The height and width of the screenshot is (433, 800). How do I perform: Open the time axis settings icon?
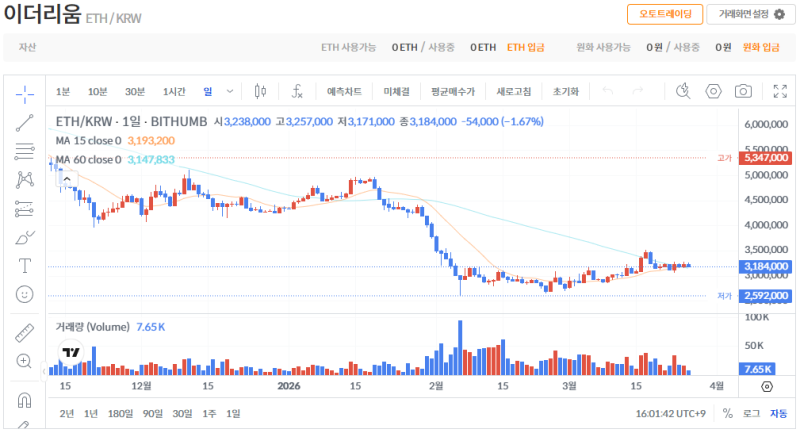767,387
